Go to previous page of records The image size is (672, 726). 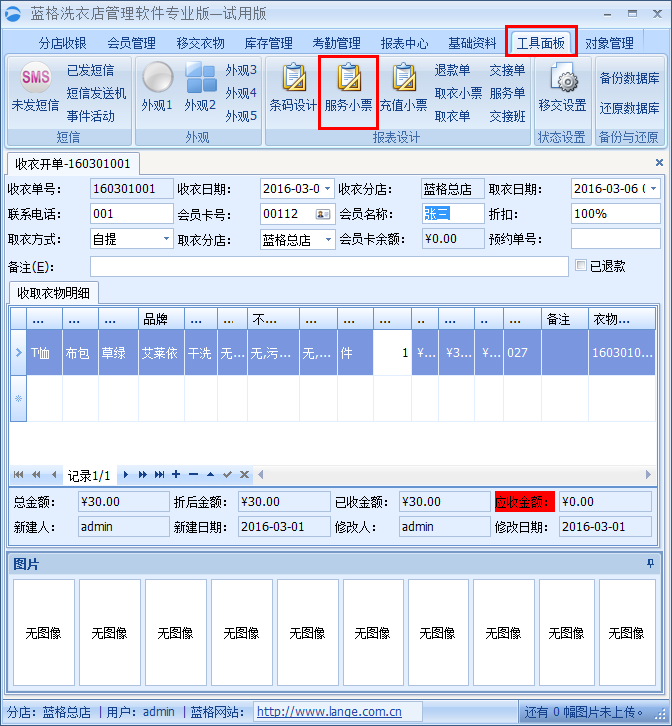(x=36, y=475)
